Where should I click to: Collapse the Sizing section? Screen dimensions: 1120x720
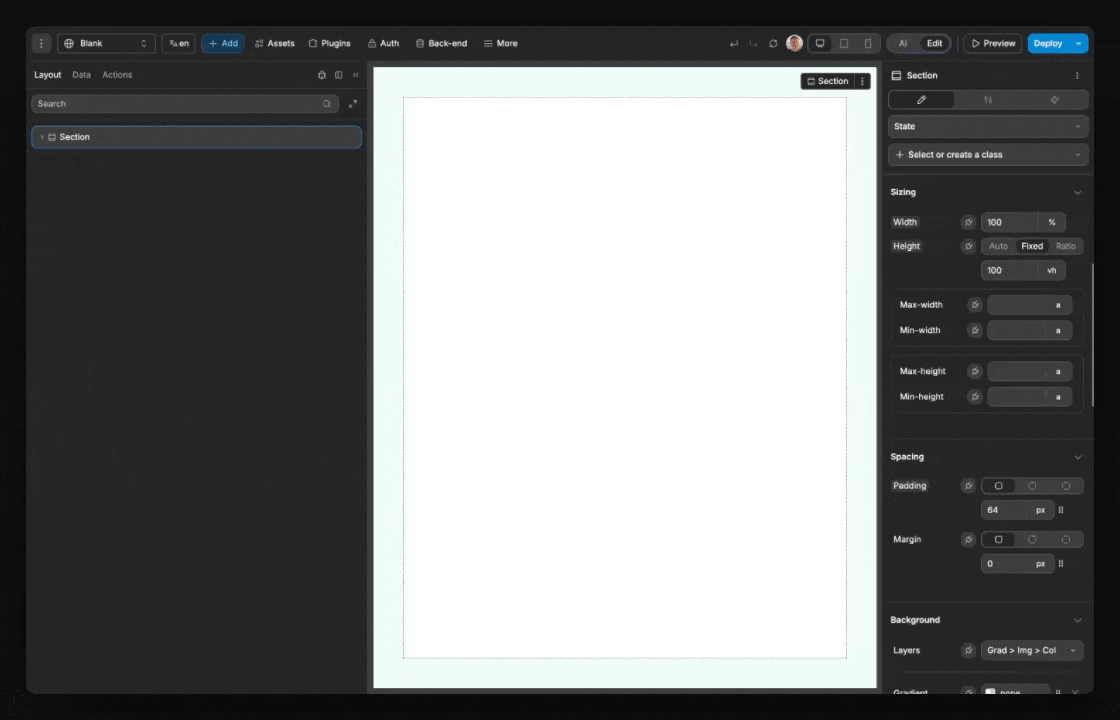tap(1077, 191)
